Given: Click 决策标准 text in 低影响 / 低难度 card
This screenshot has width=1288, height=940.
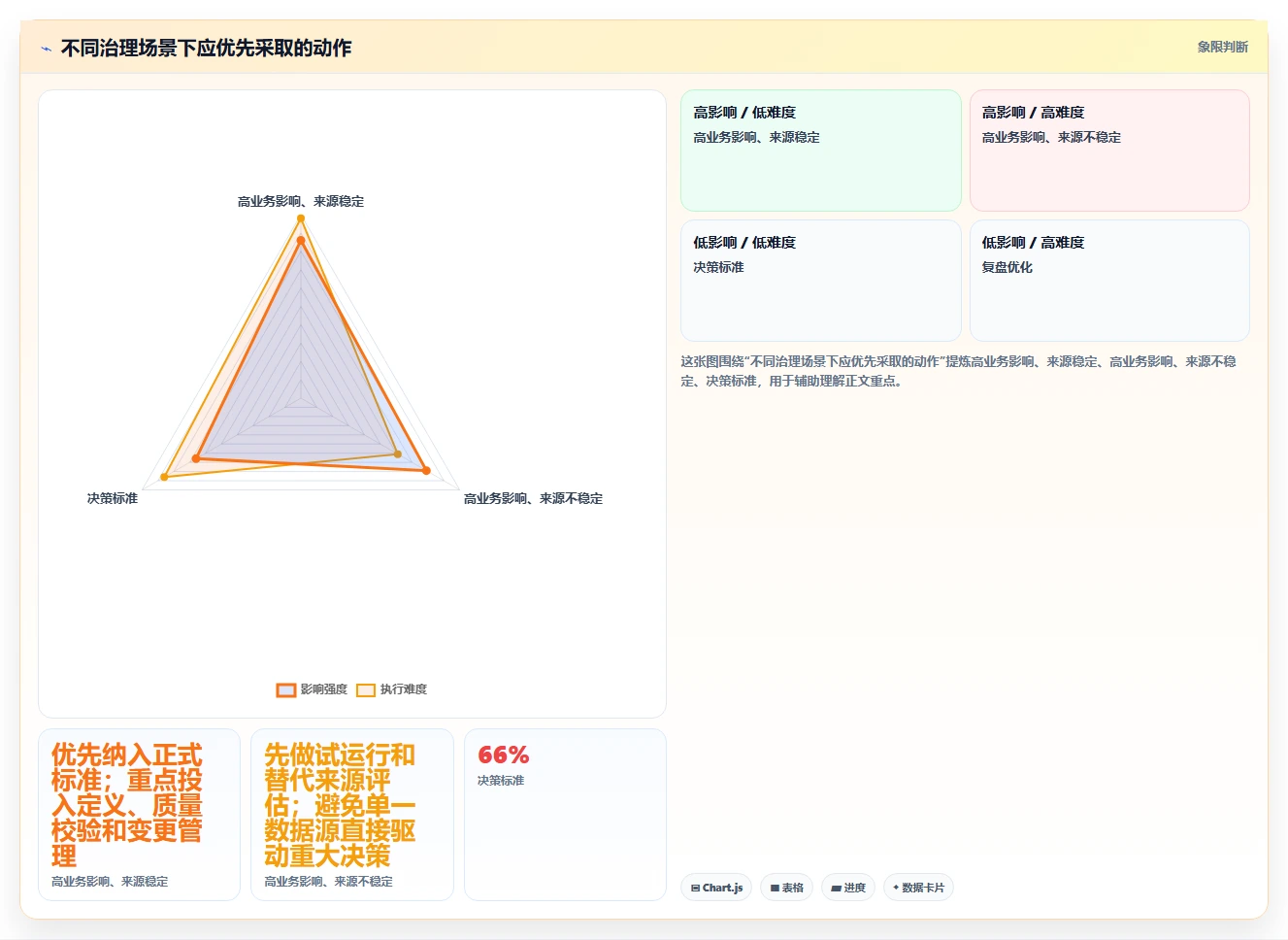Looking at the screenshot, I should 718,267.
